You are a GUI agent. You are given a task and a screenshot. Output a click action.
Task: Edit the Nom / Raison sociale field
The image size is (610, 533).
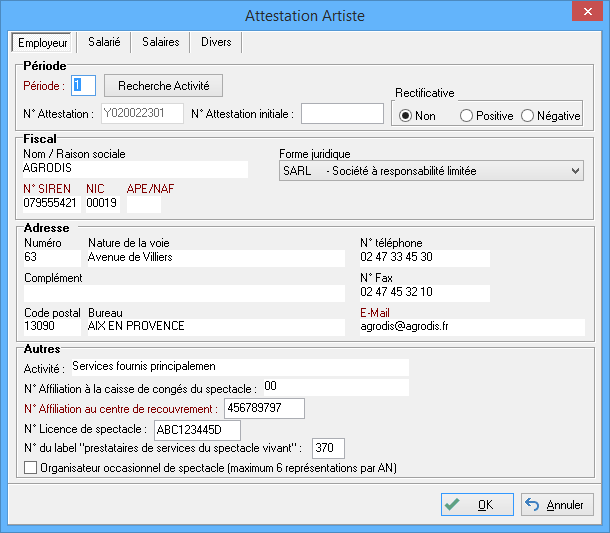pyautogui.click(x=135, y=169)
